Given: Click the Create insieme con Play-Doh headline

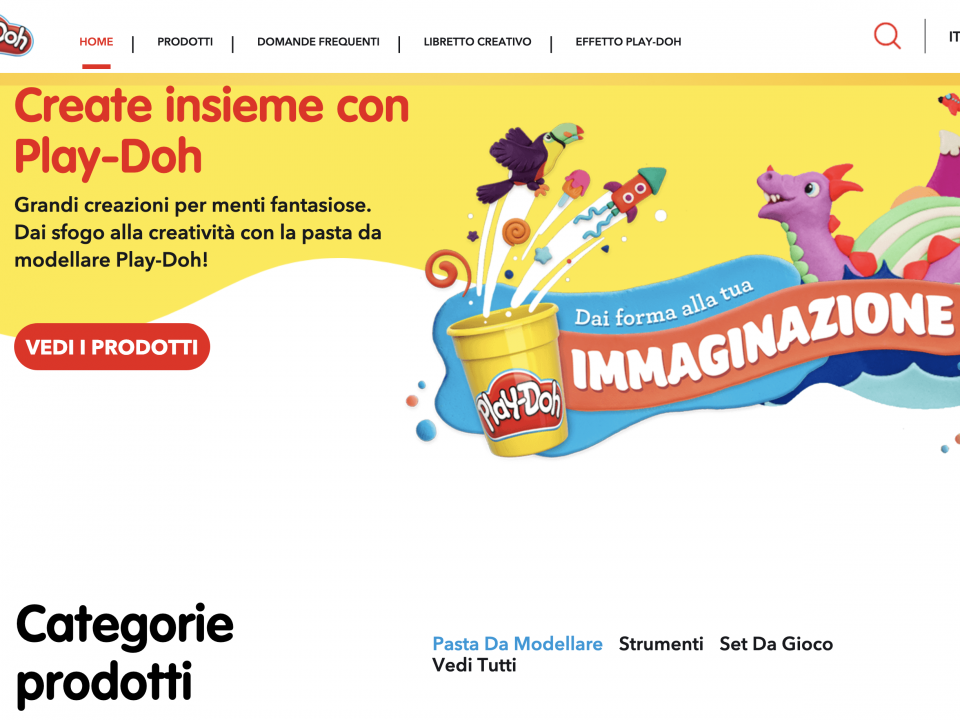Looking at the screenshot, I should (x=211, y=131).
